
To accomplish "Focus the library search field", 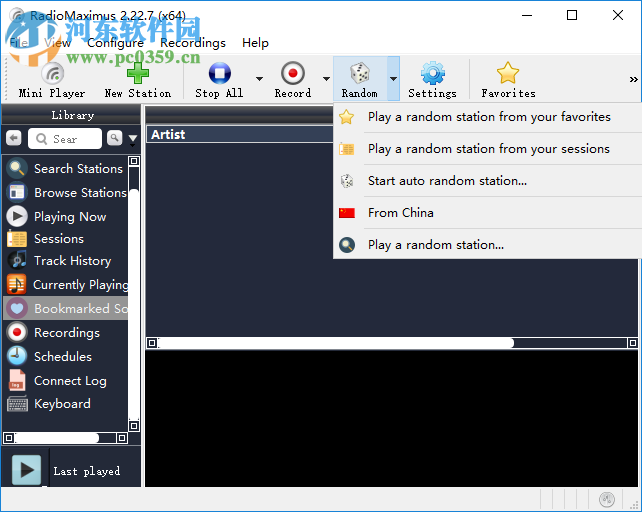I will (65, 139).
